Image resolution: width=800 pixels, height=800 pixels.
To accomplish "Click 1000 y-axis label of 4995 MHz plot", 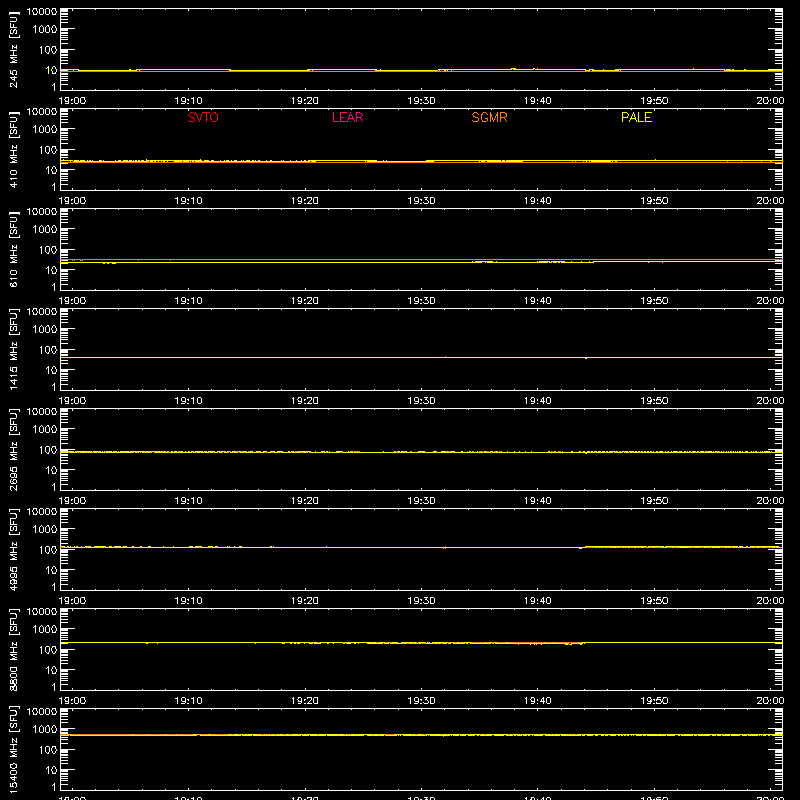I will coord(45,530).
